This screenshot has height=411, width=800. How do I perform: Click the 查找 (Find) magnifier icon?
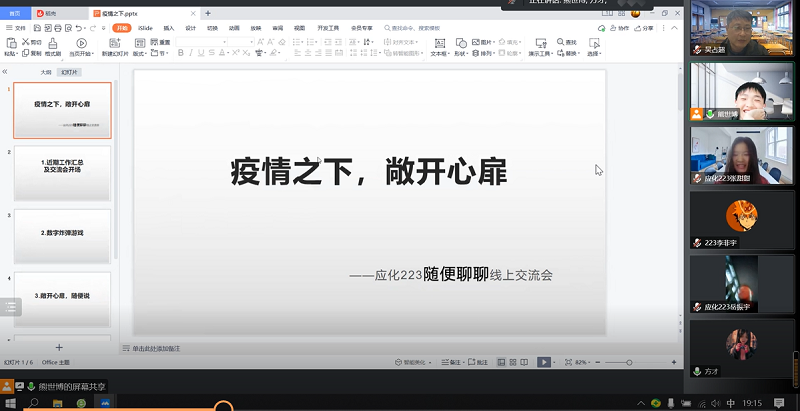click(560, 42)
